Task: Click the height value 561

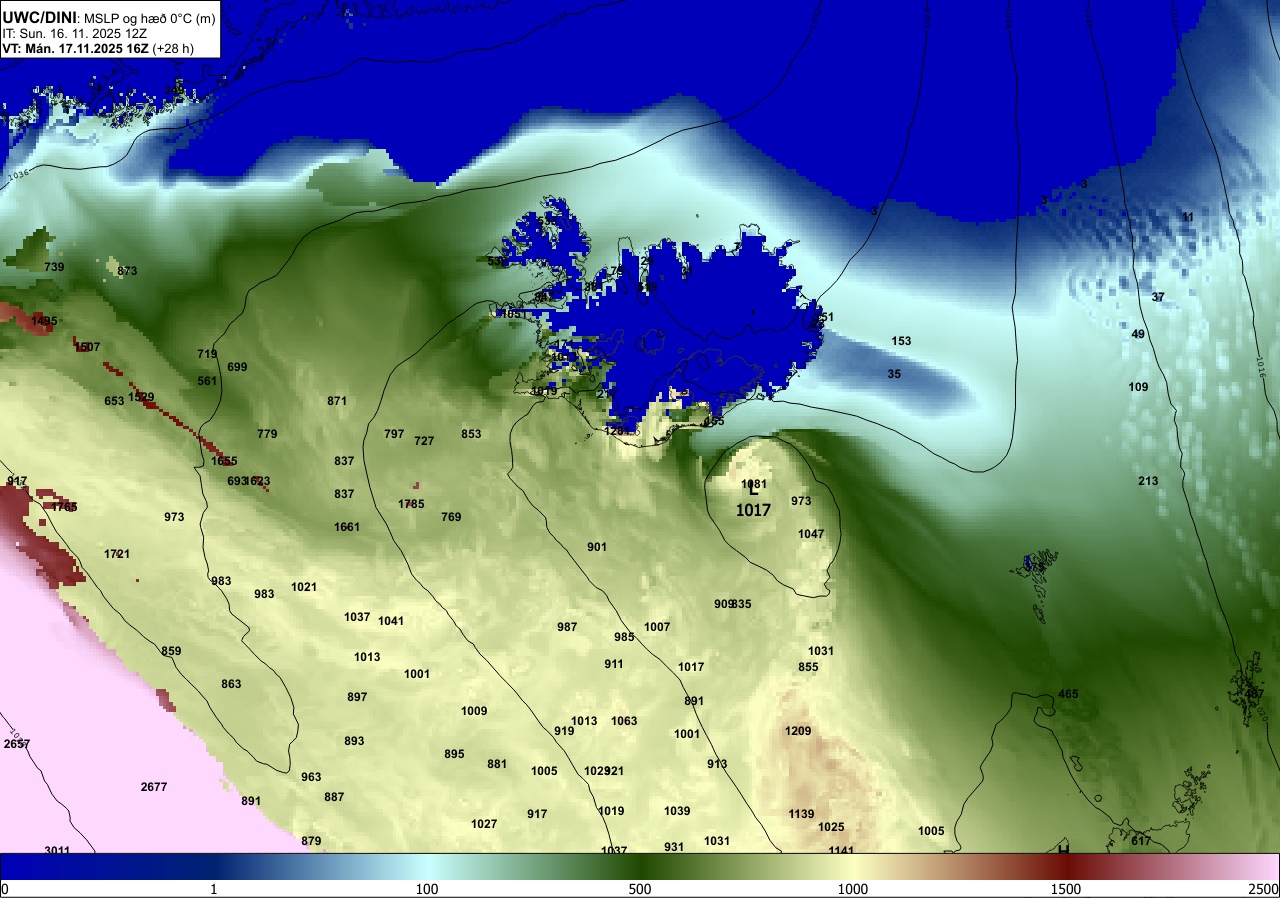Action: [207, 381]
